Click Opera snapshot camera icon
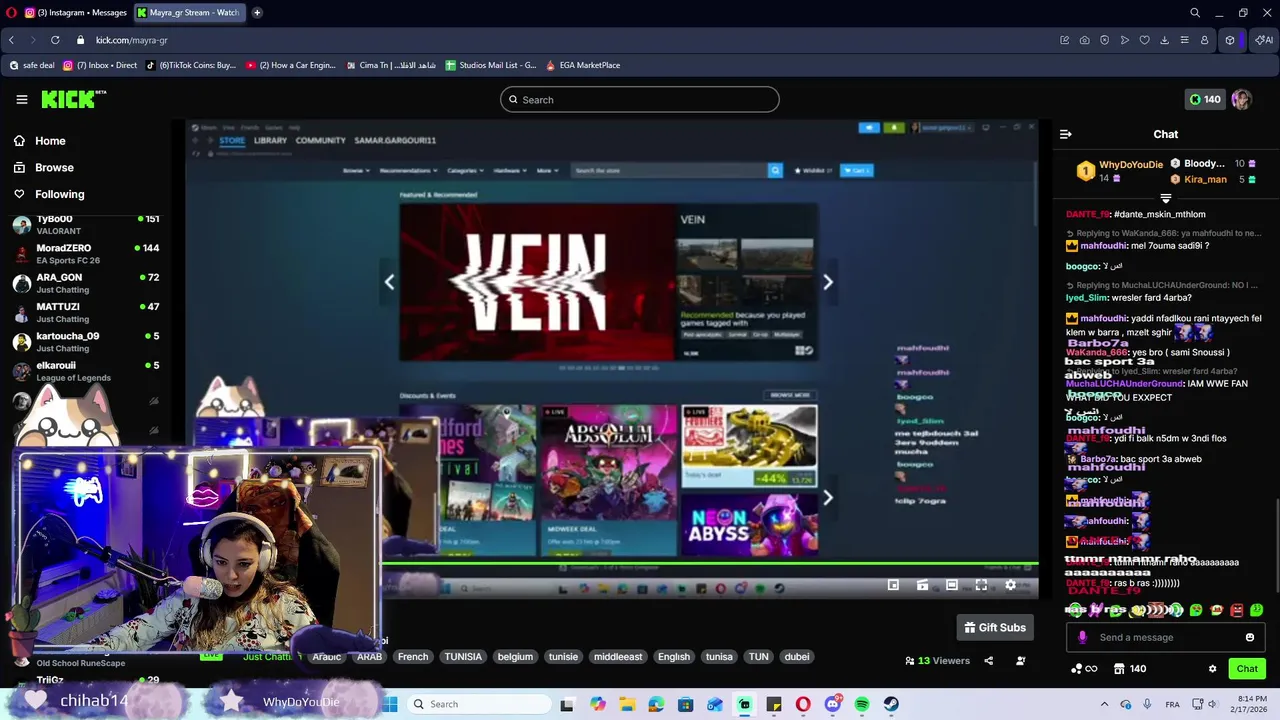This screenshot has width=1280, height=720. tap(1085, 40)
